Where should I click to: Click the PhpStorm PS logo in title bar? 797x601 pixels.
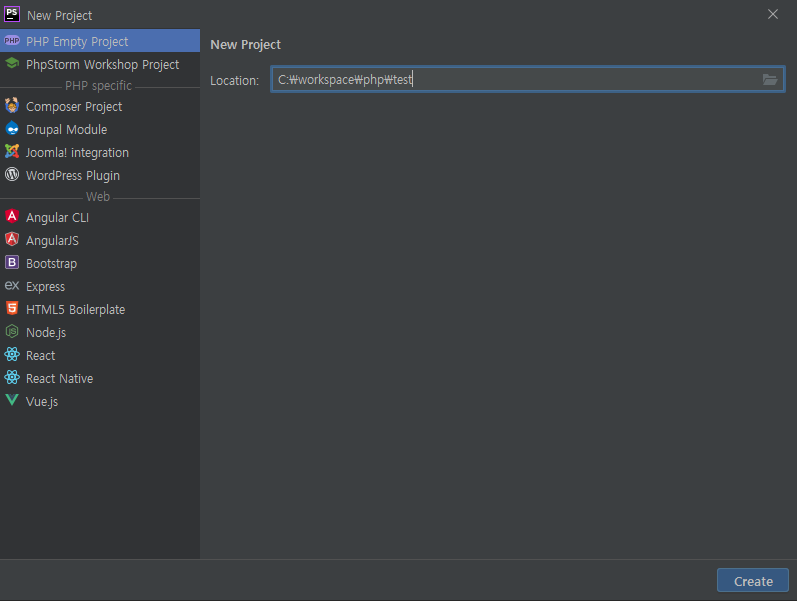[x=12, y=14]
